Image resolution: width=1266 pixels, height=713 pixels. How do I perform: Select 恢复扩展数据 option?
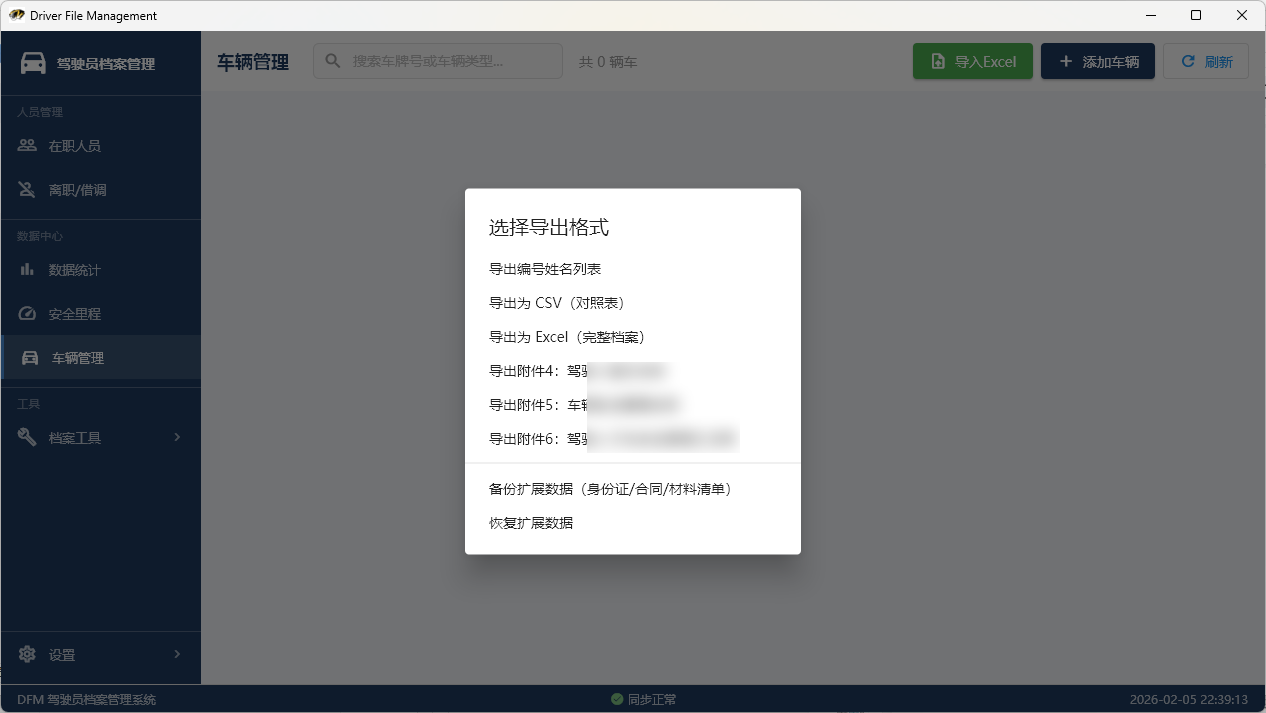tap(531, 523)
